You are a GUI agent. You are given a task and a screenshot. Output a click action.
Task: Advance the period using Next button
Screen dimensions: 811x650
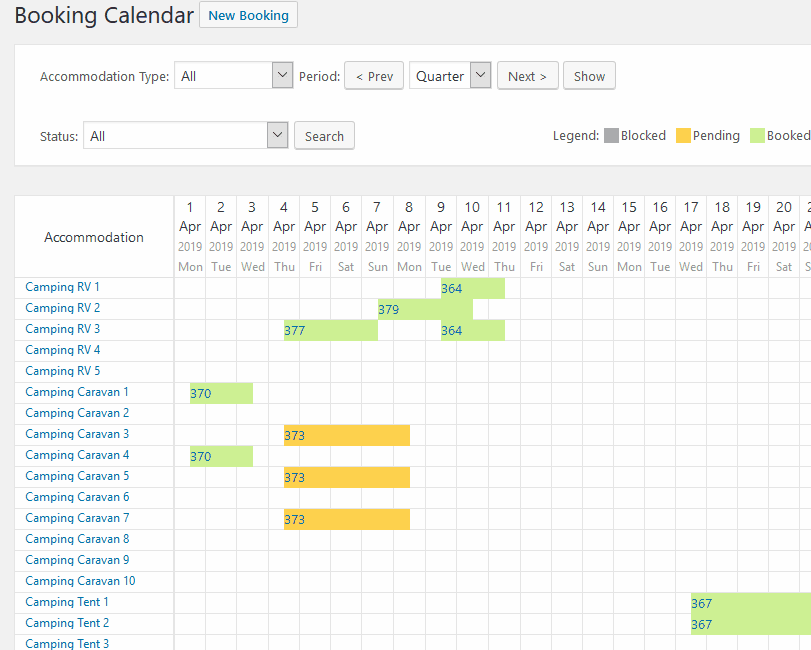[x=527, y=75]
